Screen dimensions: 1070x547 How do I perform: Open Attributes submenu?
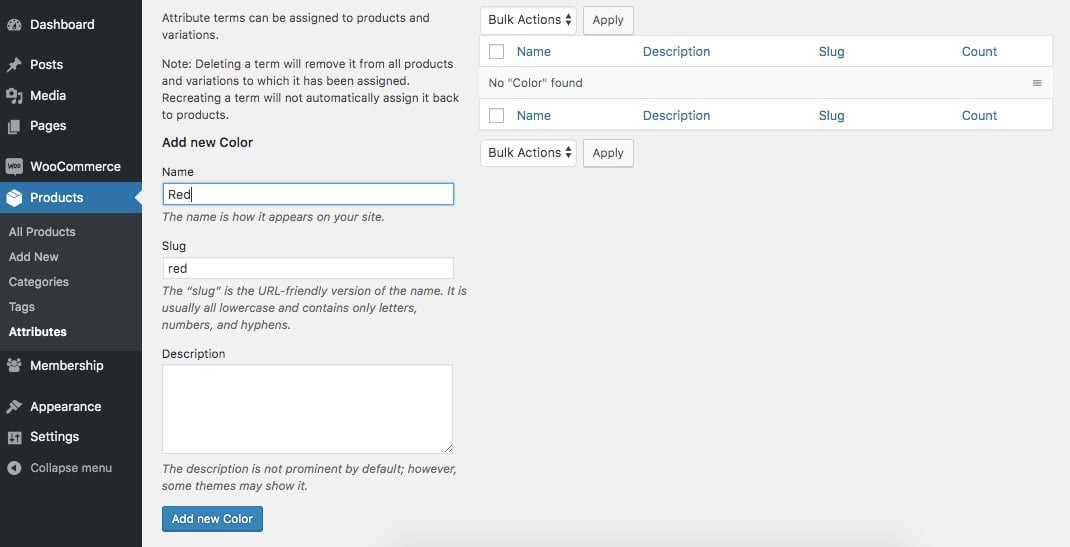point(38,332)
